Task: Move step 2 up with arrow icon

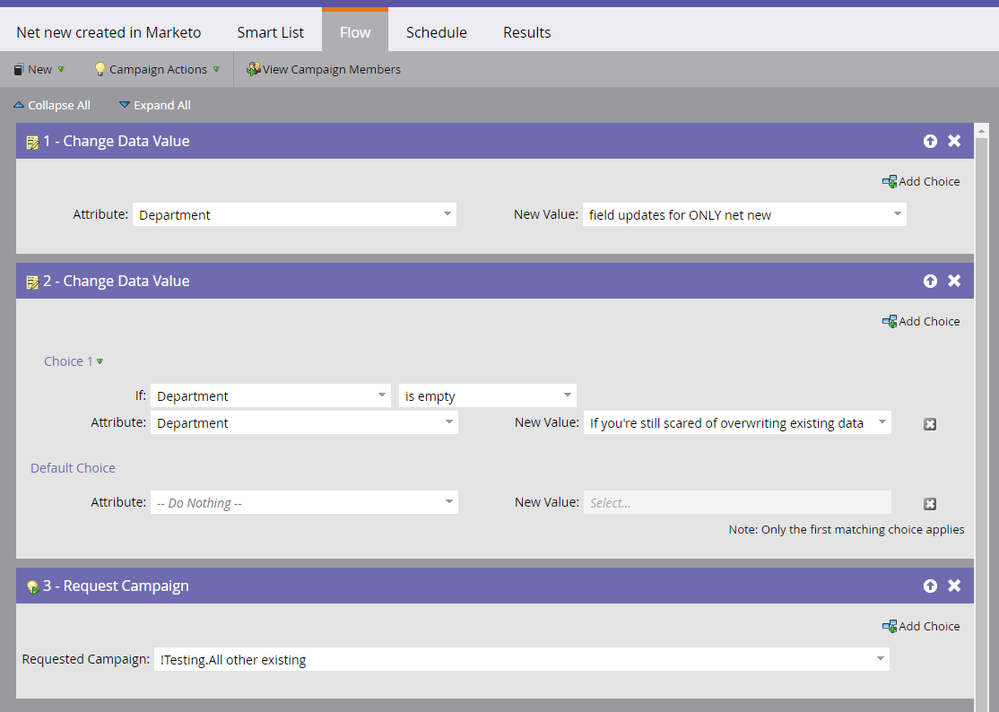Action: click(x=930, y=281)
